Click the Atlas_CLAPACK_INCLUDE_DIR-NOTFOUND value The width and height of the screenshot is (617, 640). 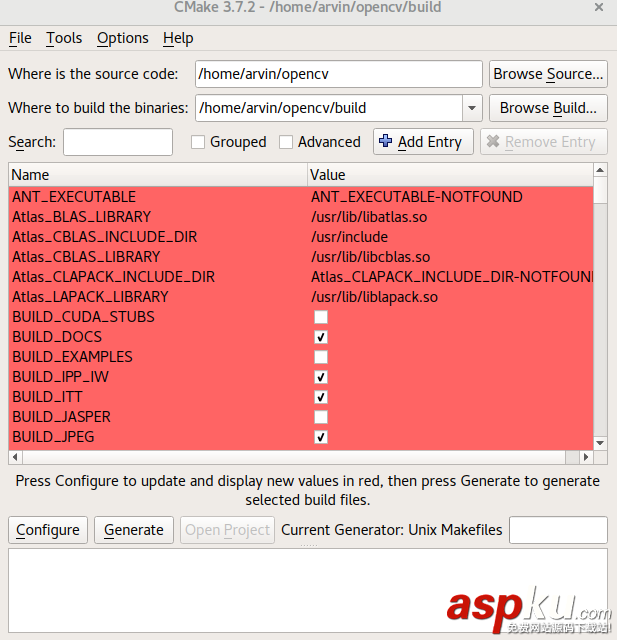coord(452,277)
